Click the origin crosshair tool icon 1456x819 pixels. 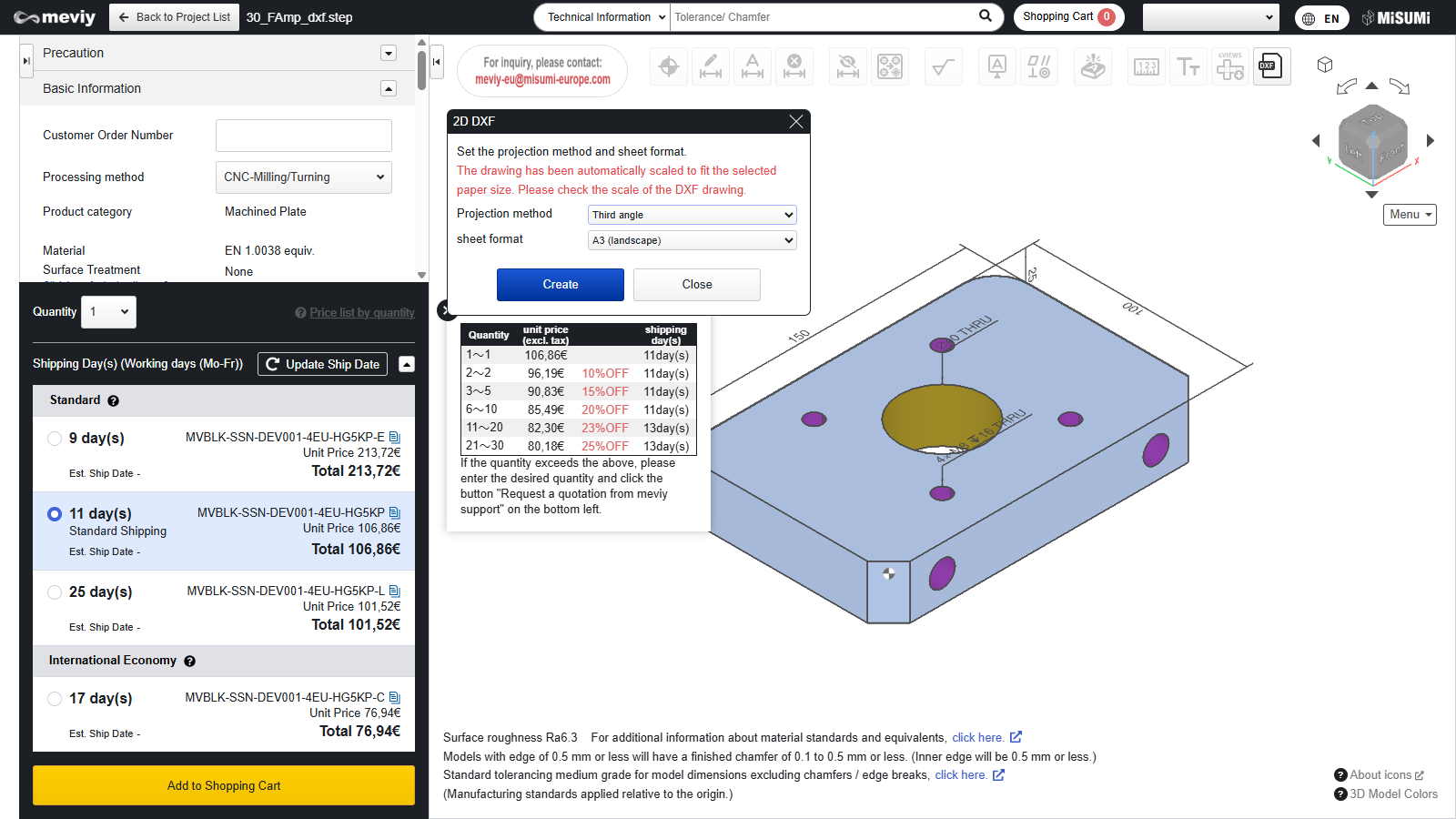tap(669, 66)
